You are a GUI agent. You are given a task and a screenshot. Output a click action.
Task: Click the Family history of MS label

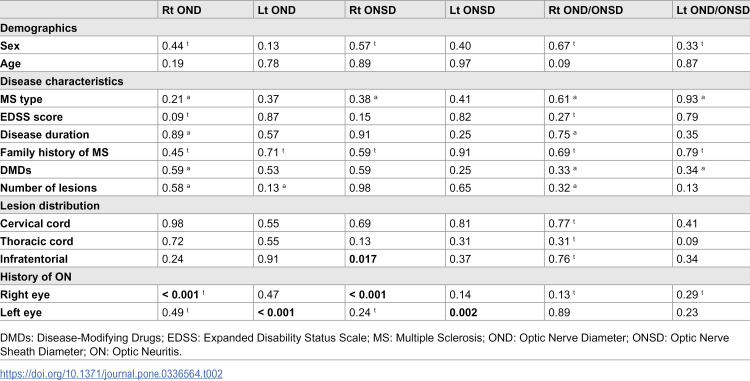tap(54, 152)
